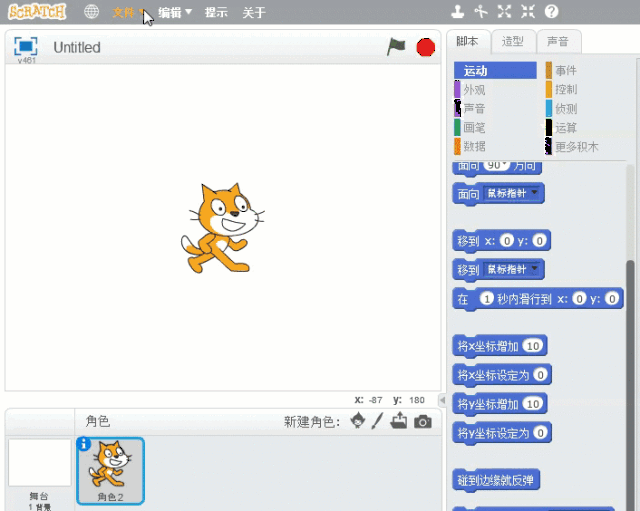This screenshot has width=640, height=511.
Task: Collapse the stage with small arrow
Action: point(442,400)
